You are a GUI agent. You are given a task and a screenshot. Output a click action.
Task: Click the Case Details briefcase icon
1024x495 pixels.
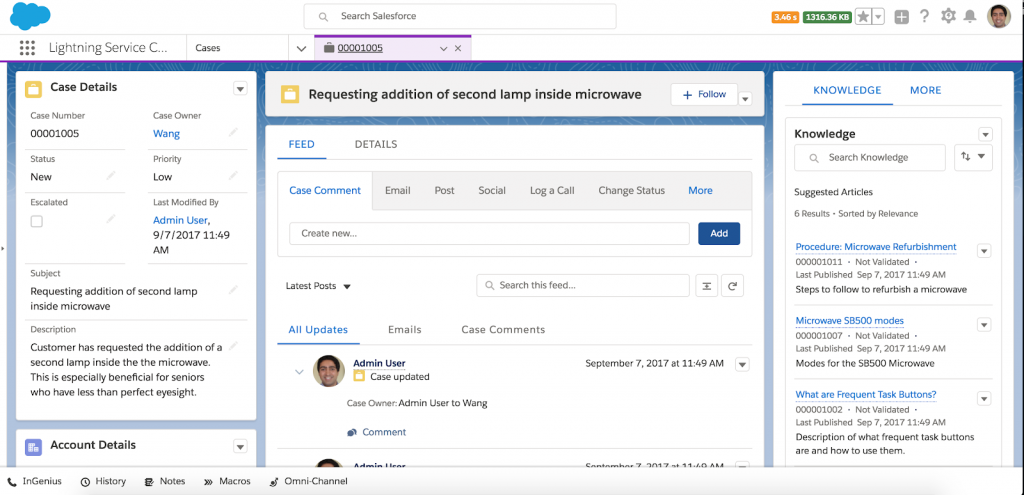33,88
